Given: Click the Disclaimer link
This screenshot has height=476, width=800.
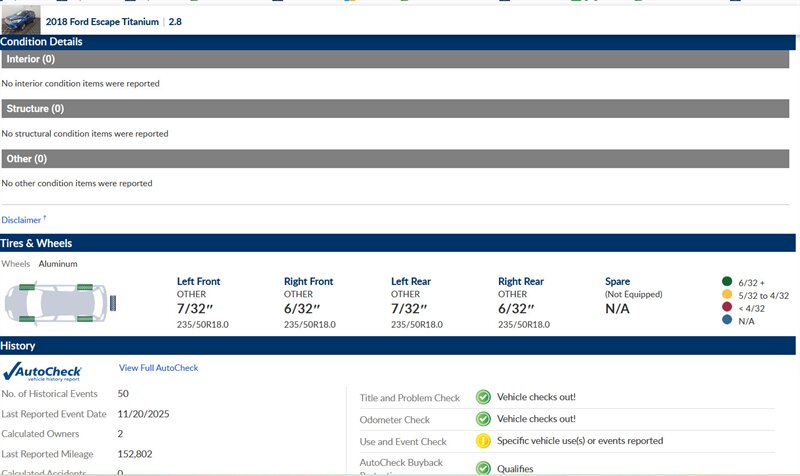Looking at the screenshot, I should point(22,219).
